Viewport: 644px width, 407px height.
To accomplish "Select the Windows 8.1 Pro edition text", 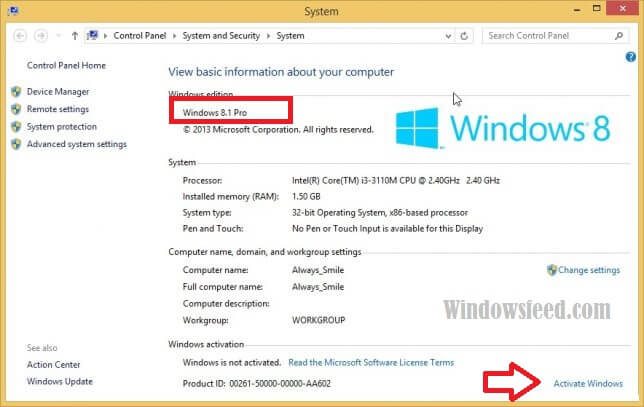I will pos(215,113).
